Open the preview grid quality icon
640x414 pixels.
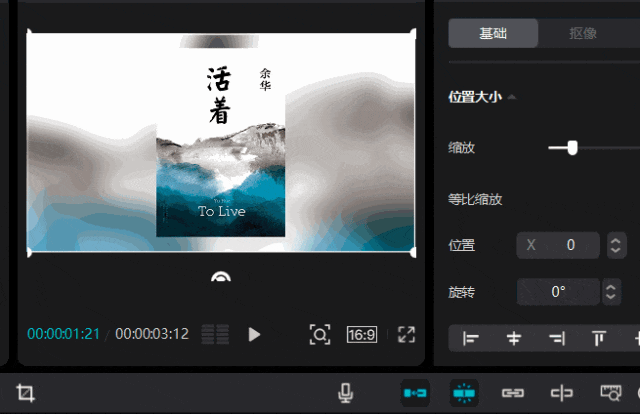(215, 334)
